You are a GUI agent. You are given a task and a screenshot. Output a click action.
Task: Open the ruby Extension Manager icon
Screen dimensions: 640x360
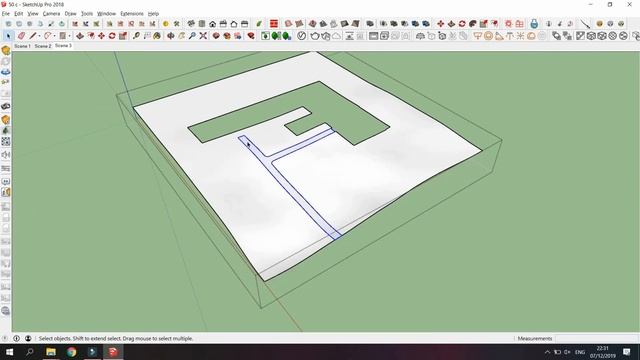point(251,36)
